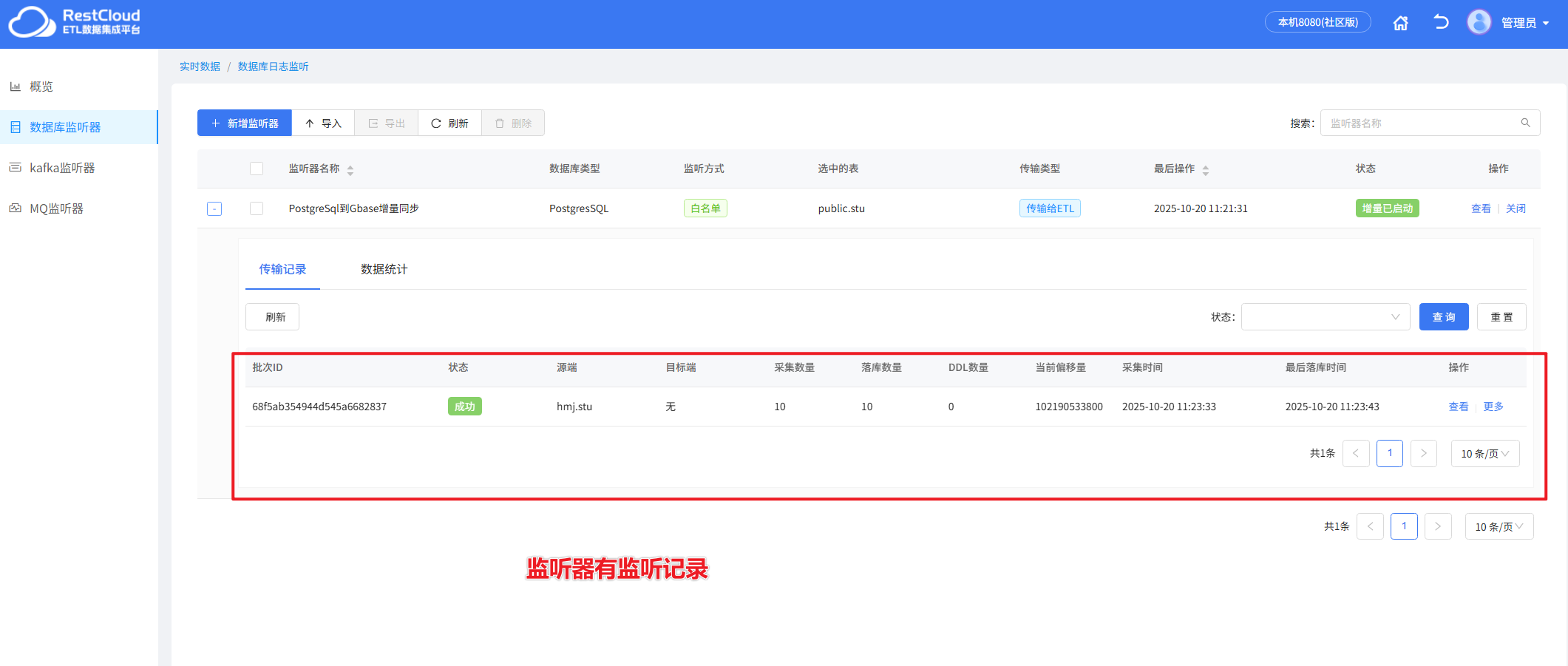Open the 状态 filter dropdown
Screen dimensions: 1568x666
(1326, 316)
